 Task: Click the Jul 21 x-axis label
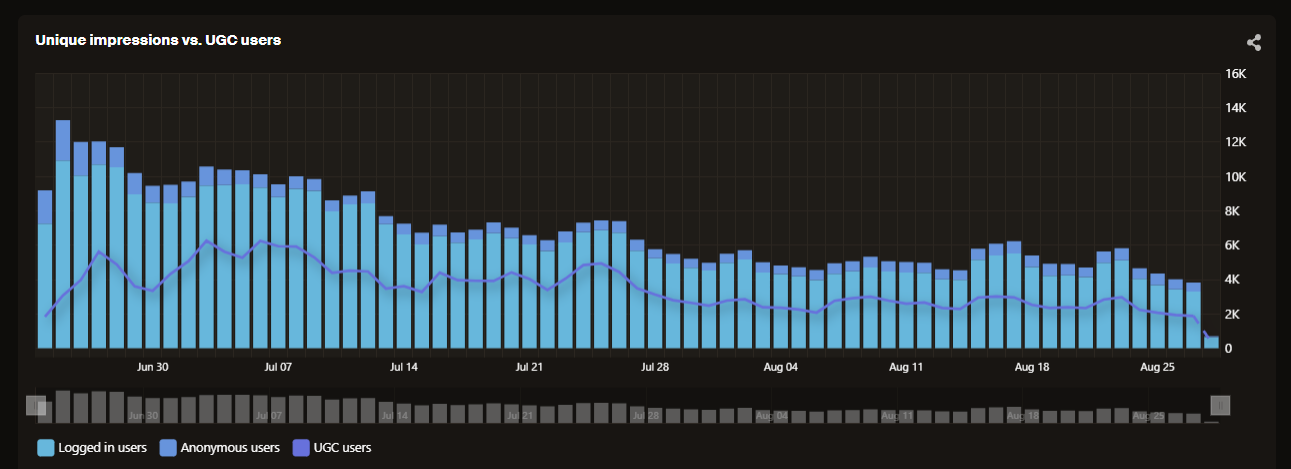529,367
